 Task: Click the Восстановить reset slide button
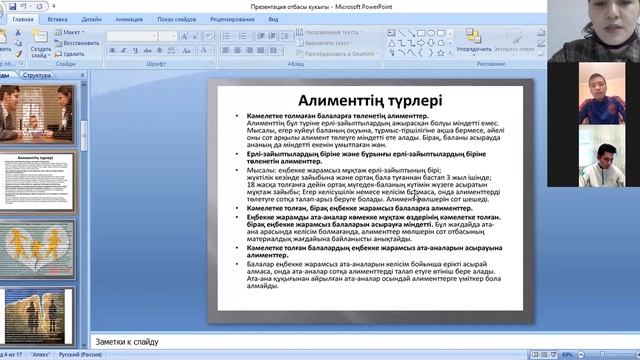(77, 43)
